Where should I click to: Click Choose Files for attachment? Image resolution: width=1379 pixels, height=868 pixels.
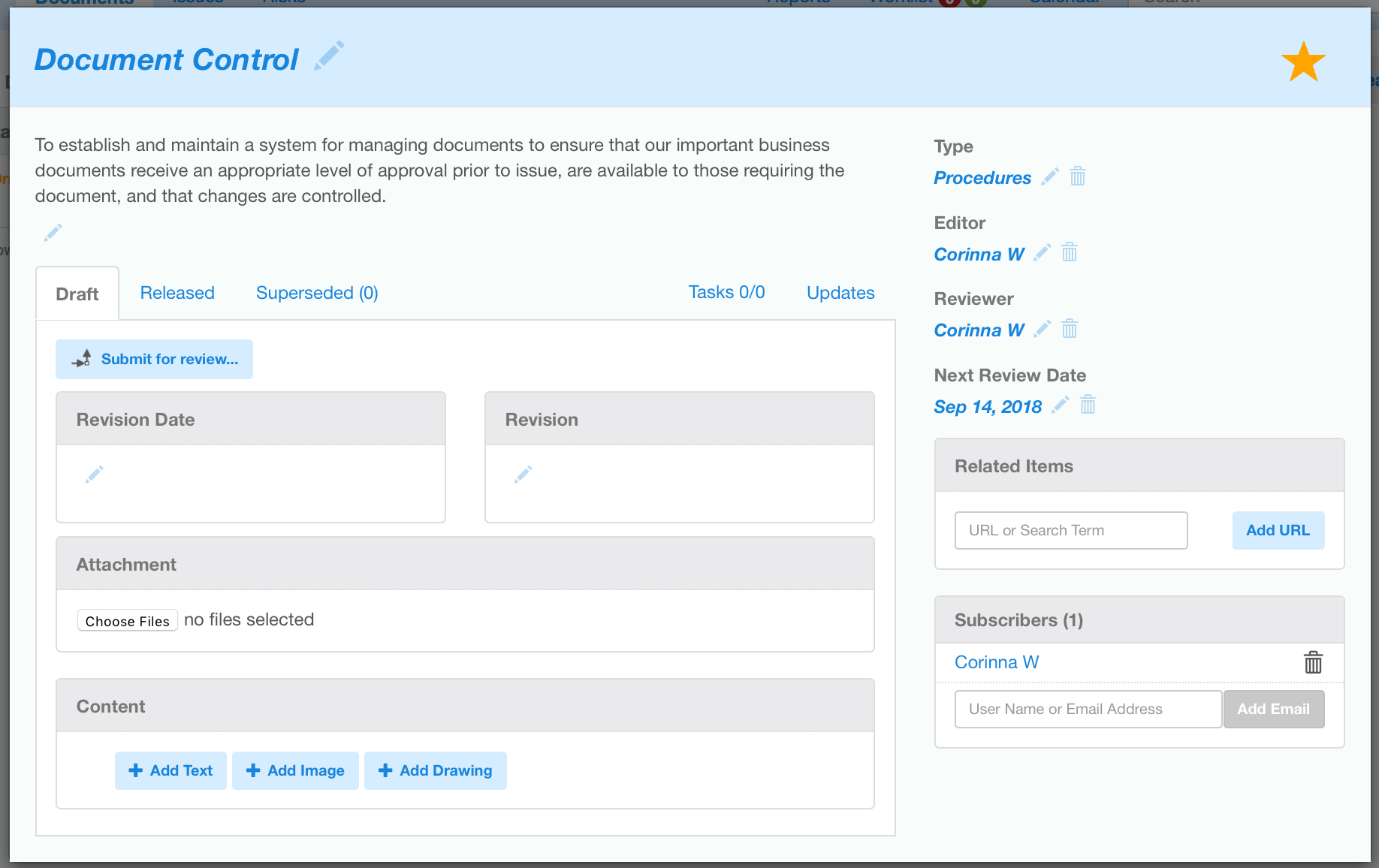point(128,621)
